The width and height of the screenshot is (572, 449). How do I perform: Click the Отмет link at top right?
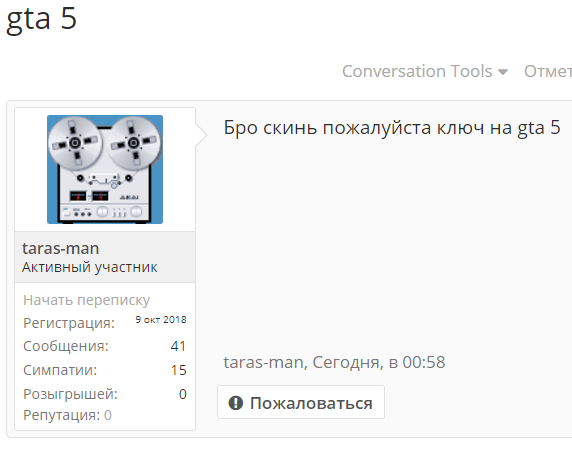click(548, 71)
